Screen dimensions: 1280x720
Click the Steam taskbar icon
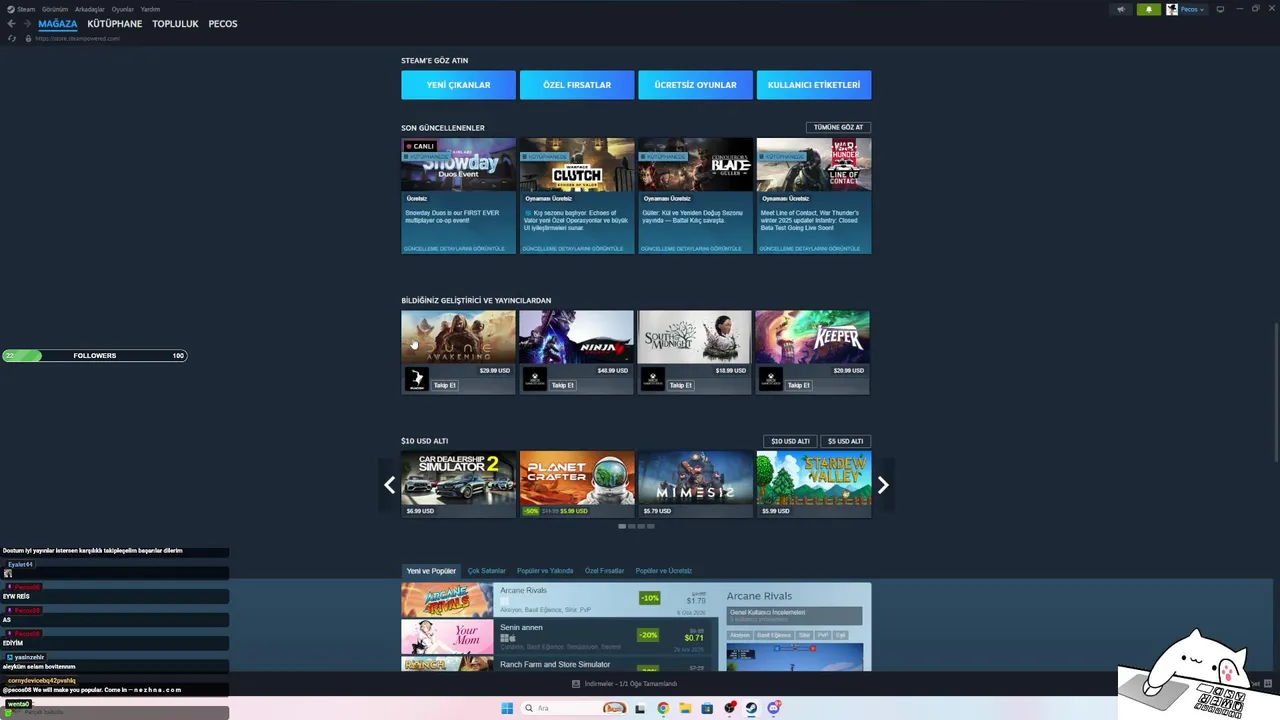[751, 708]
